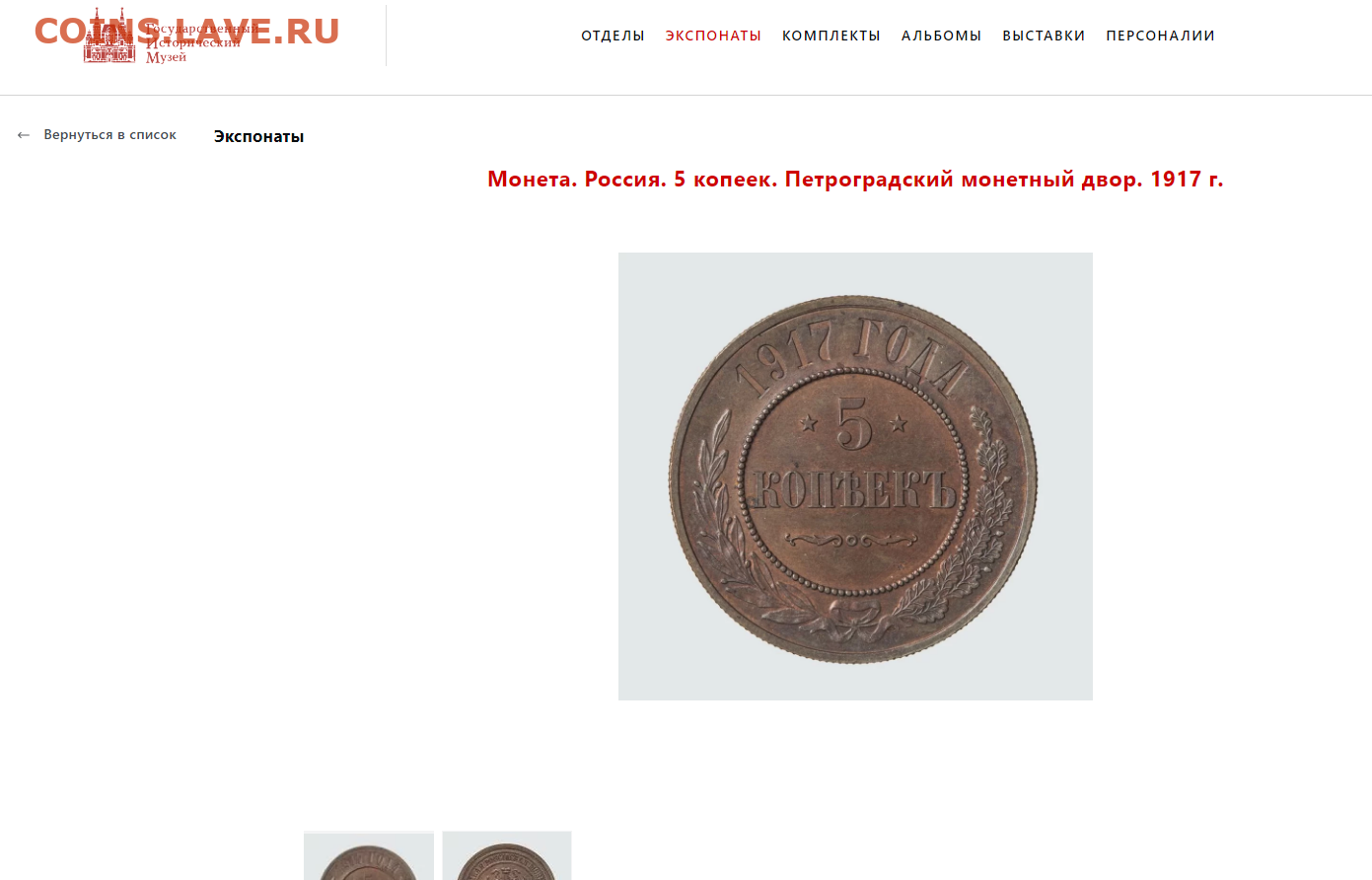
Task: Click the COINS.LAVE.RU watermark text
Action: [186, 32]
